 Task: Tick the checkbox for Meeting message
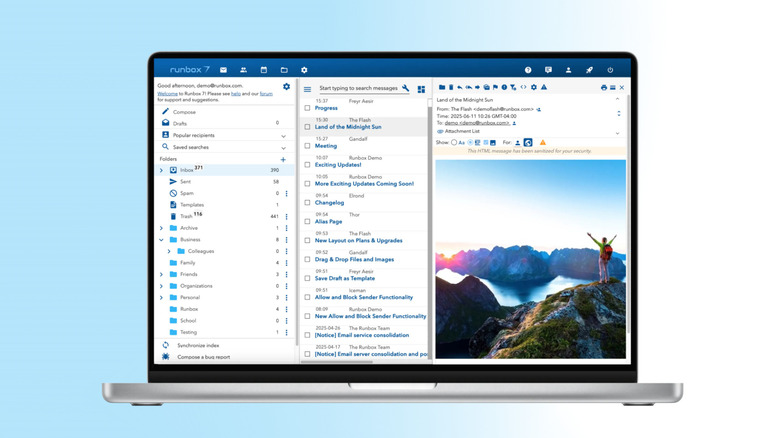307,146
